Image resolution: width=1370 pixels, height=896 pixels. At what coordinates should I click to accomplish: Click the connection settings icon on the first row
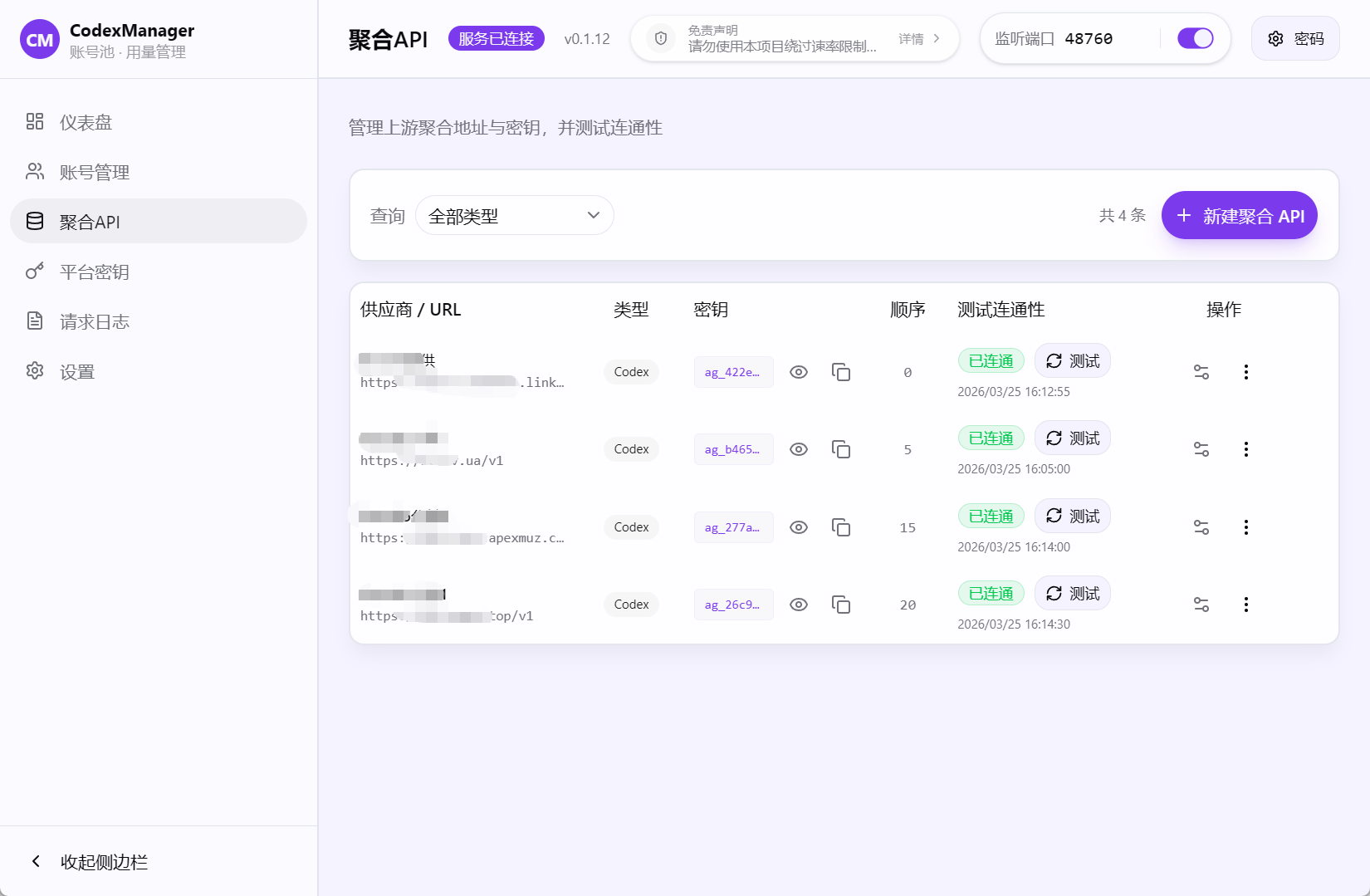click(1201, 372)
